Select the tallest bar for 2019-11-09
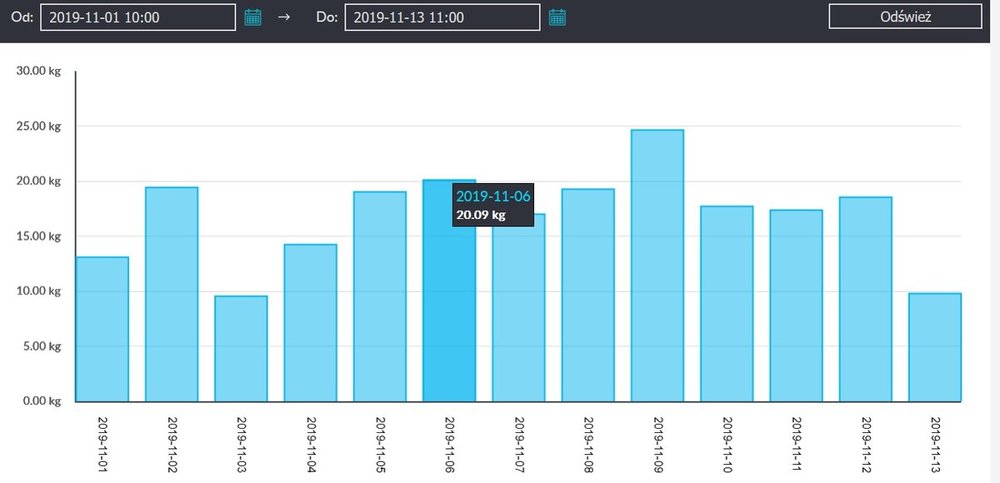 pyautogui.click(x=657, y=266)
